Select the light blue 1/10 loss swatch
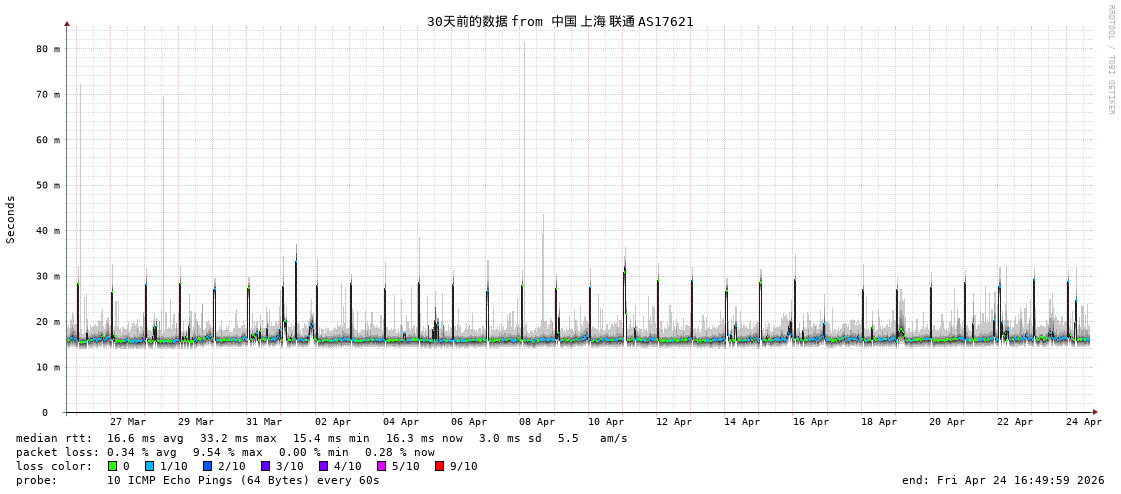 pos(149,466)
